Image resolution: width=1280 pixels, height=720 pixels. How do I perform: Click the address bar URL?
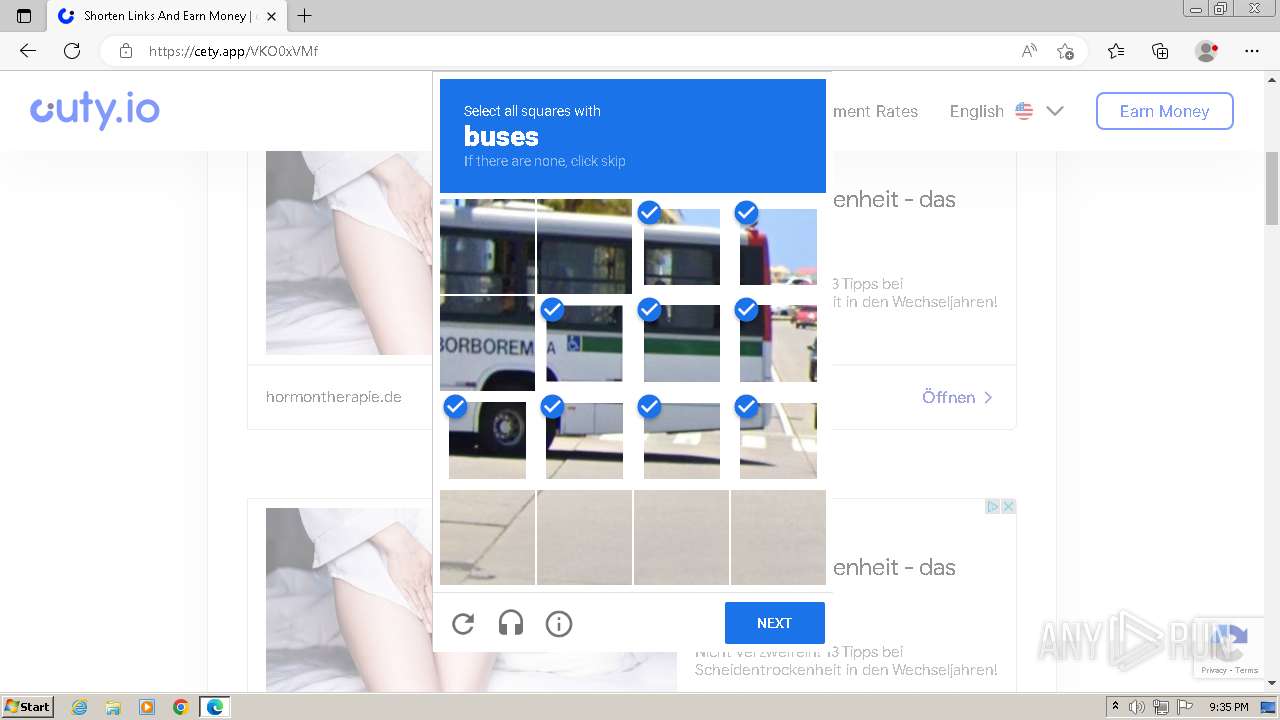click(233, 51)
